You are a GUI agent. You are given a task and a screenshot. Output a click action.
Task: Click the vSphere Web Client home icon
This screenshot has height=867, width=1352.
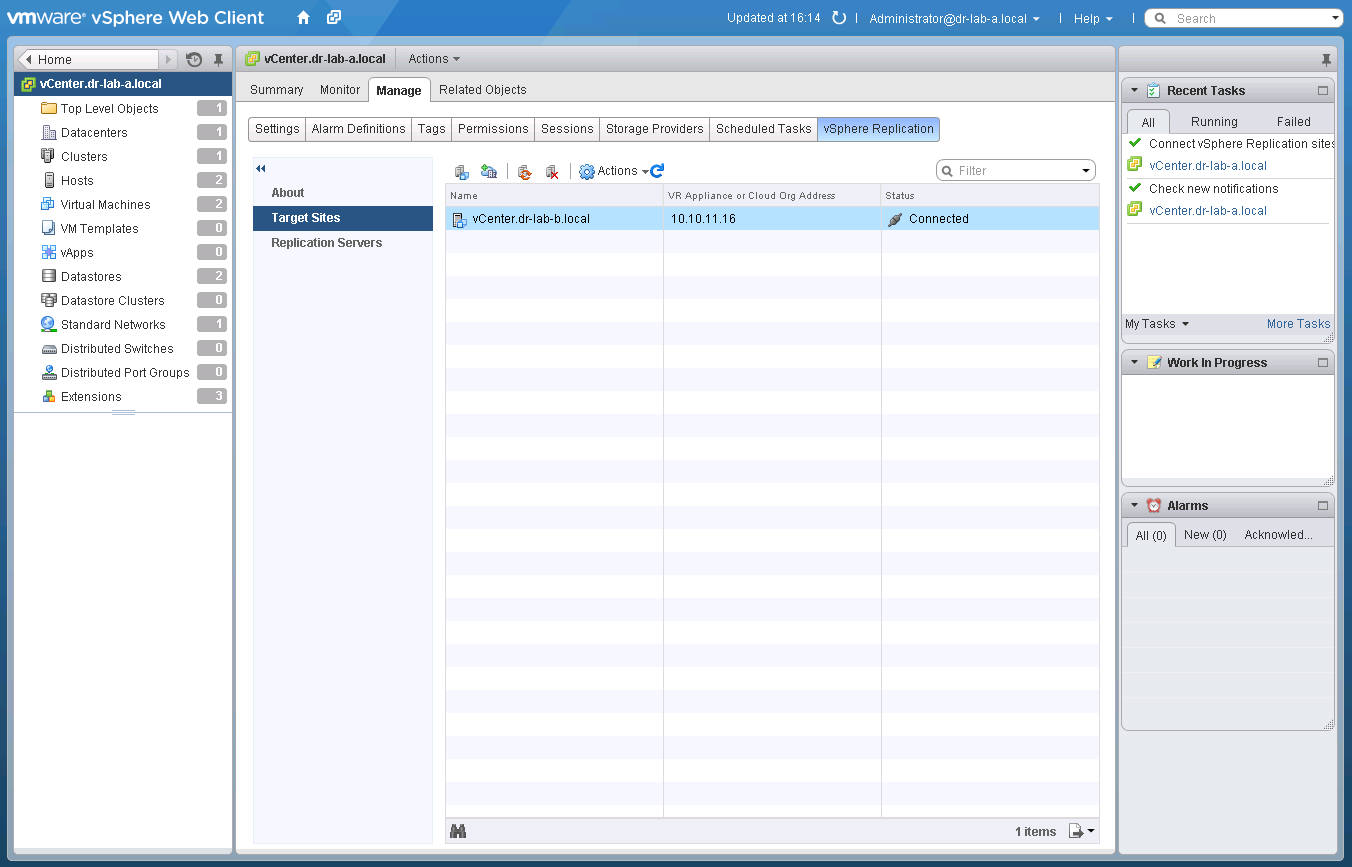(302, 17)
